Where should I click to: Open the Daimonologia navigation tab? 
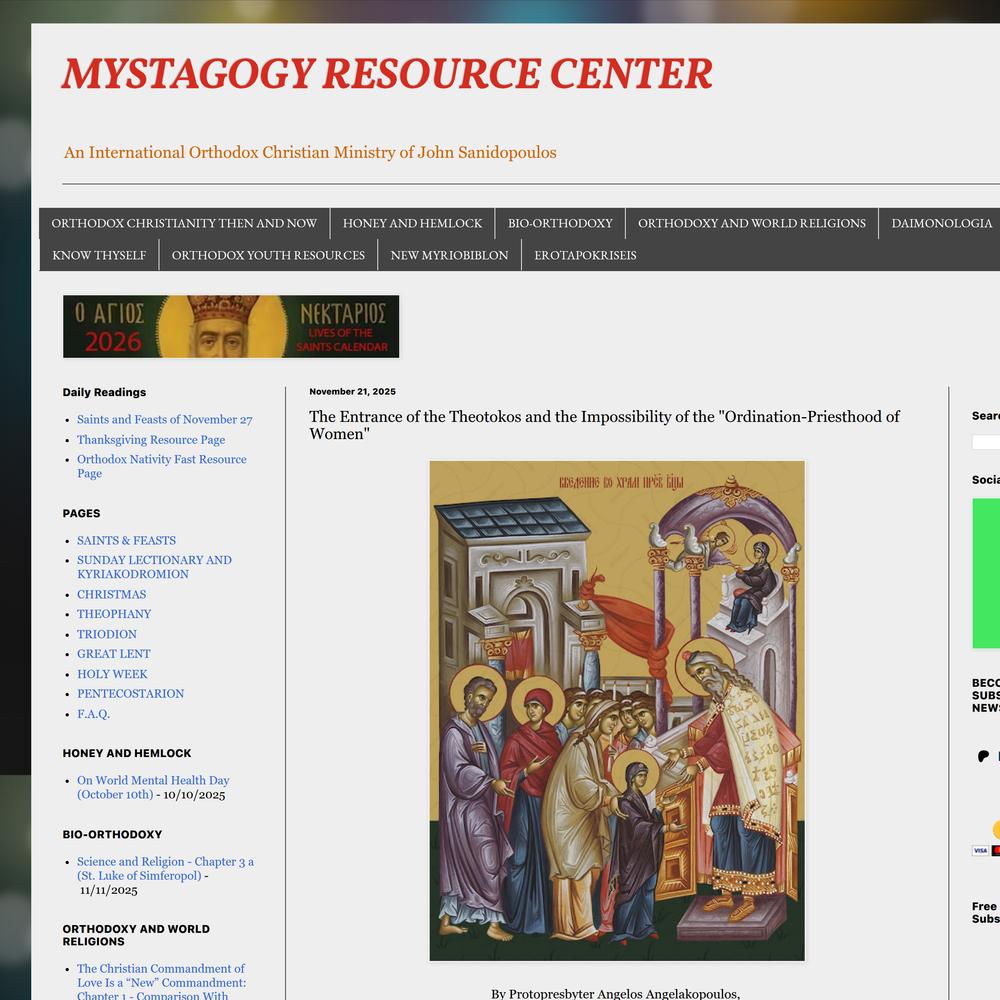click(941, 223)
